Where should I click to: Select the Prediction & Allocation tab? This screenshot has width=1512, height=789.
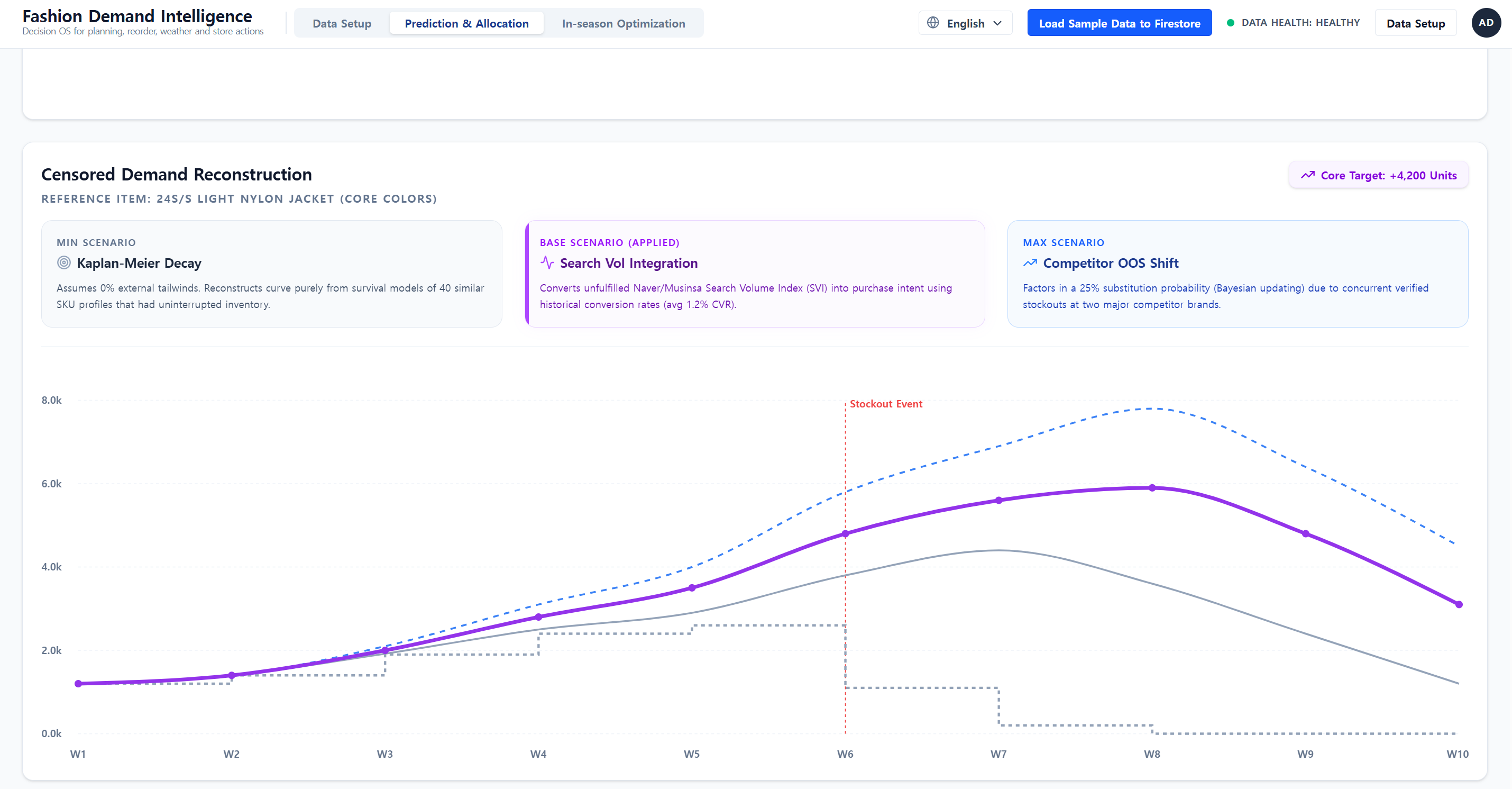coord(466,23)
